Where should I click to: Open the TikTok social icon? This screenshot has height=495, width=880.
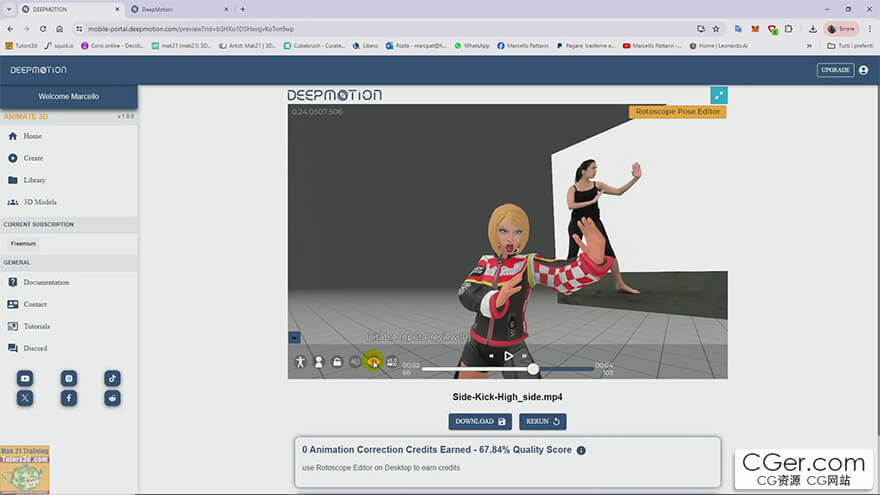(x=112, y=378)
